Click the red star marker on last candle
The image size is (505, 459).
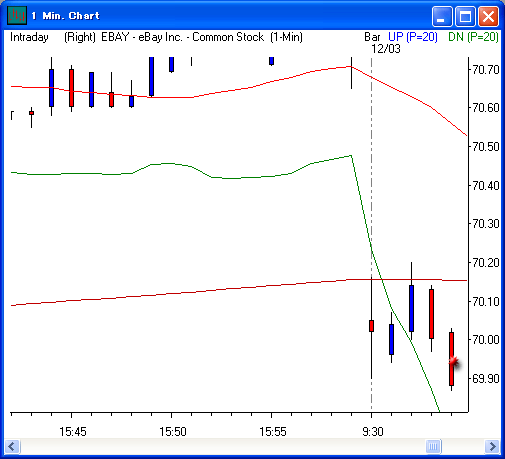click(x=454, y=362)
